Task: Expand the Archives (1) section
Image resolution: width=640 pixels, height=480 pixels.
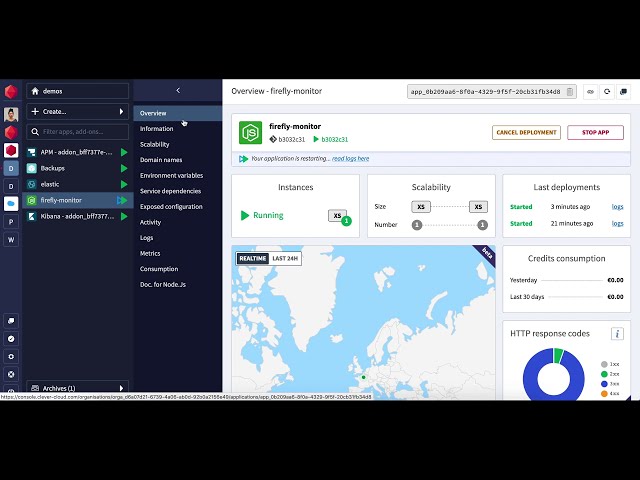Action: pyautogui.click(x=78, y=388)
